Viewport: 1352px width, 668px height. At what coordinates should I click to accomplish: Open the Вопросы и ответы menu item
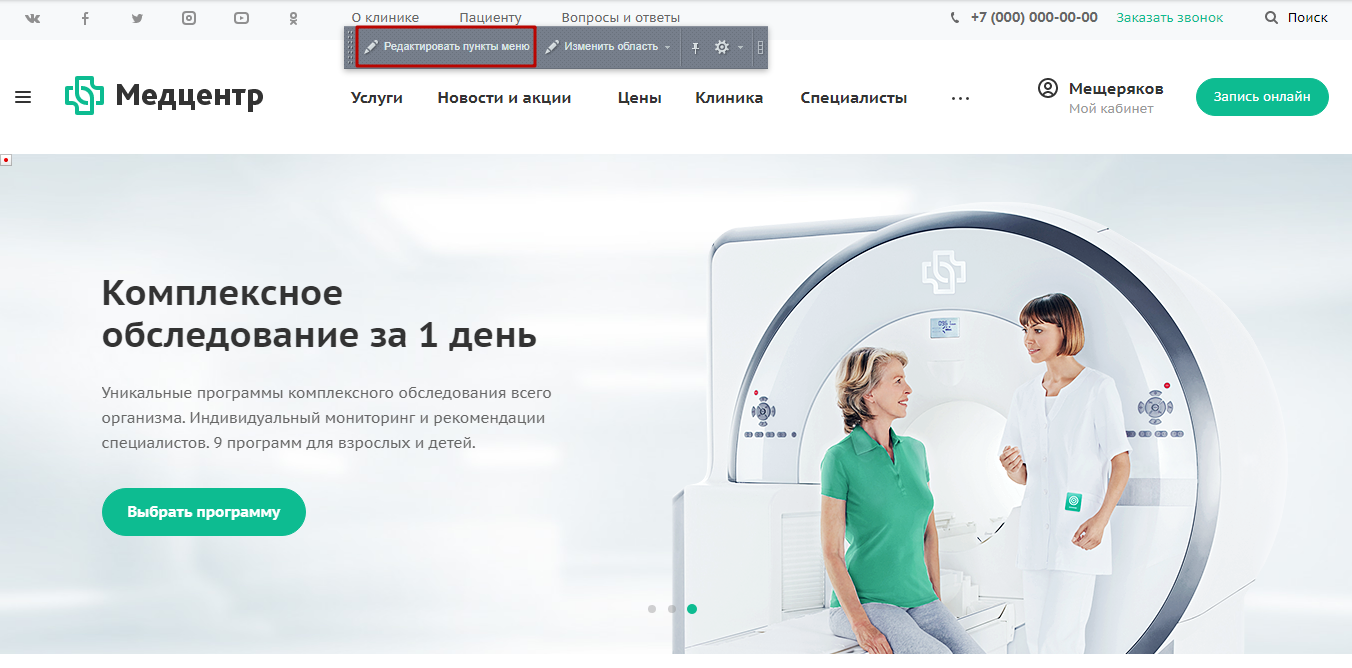pos(621,18)
